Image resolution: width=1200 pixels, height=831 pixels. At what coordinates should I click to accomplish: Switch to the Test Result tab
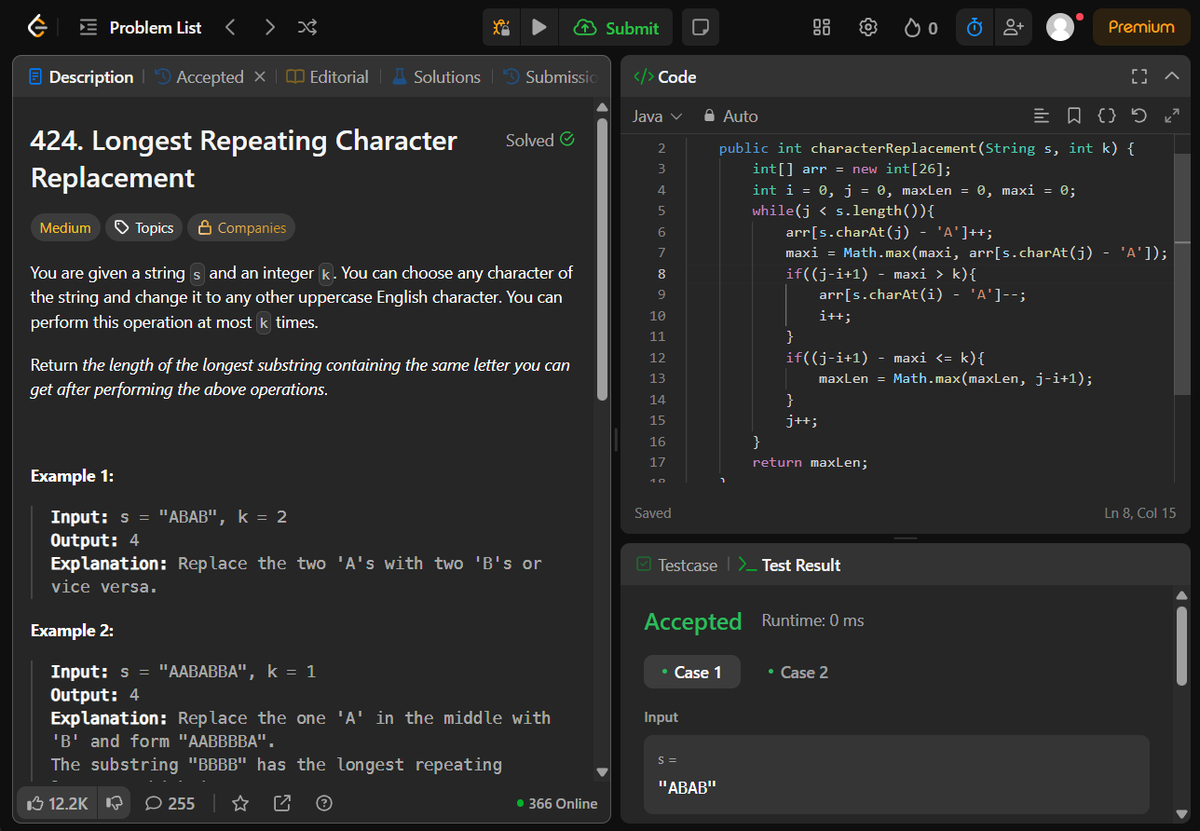point(790,565)
